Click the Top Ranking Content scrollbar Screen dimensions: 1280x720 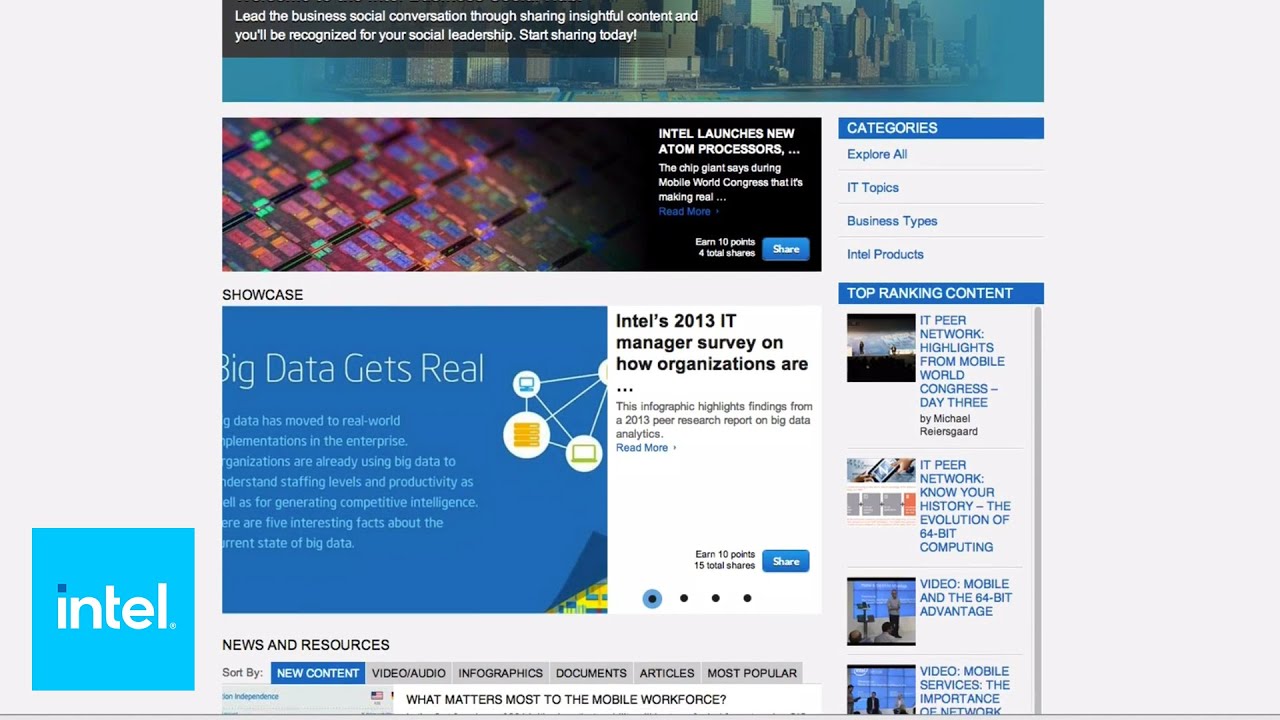[1037, 510]
